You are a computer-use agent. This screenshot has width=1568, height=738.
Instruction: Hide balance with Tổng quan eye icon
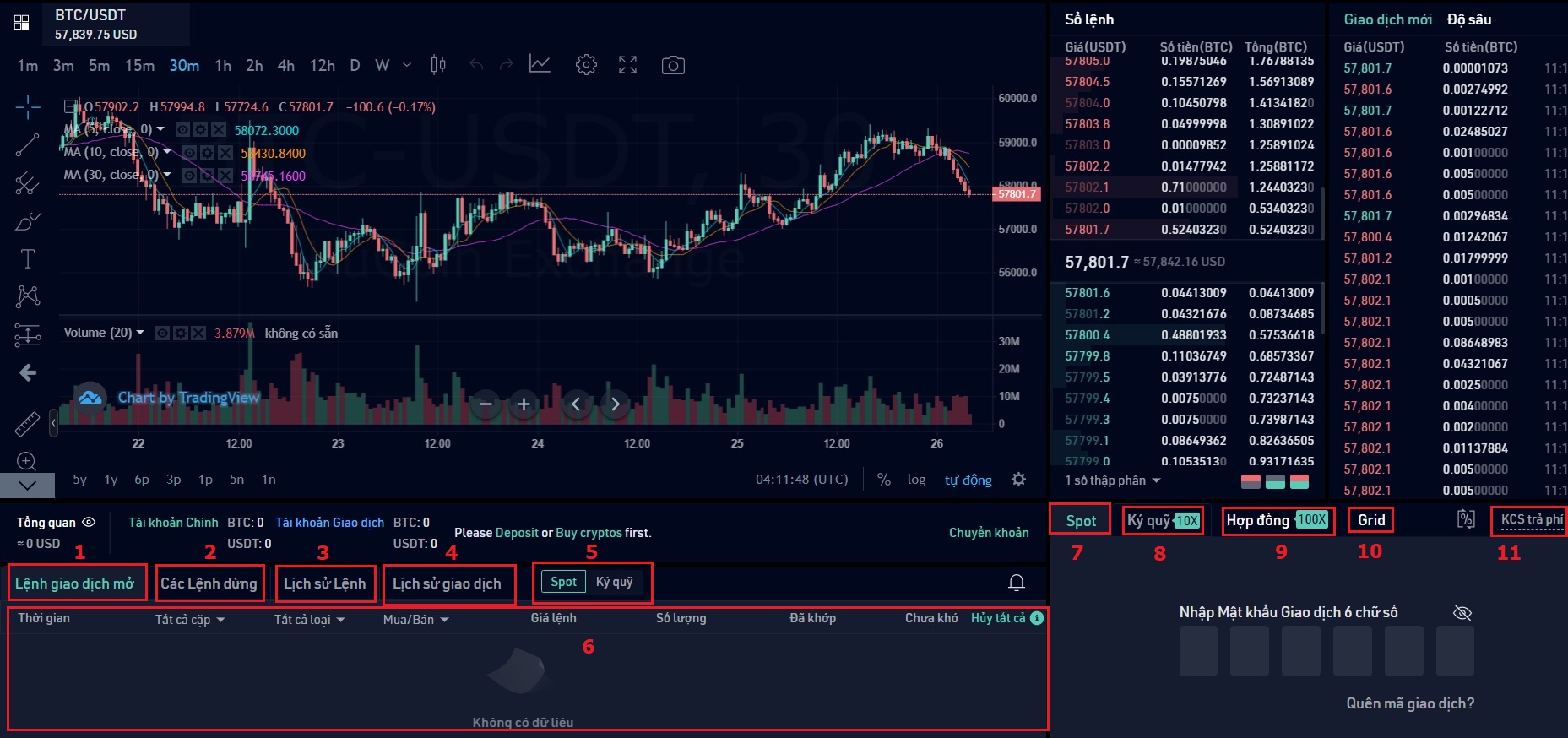click(89, 522)
